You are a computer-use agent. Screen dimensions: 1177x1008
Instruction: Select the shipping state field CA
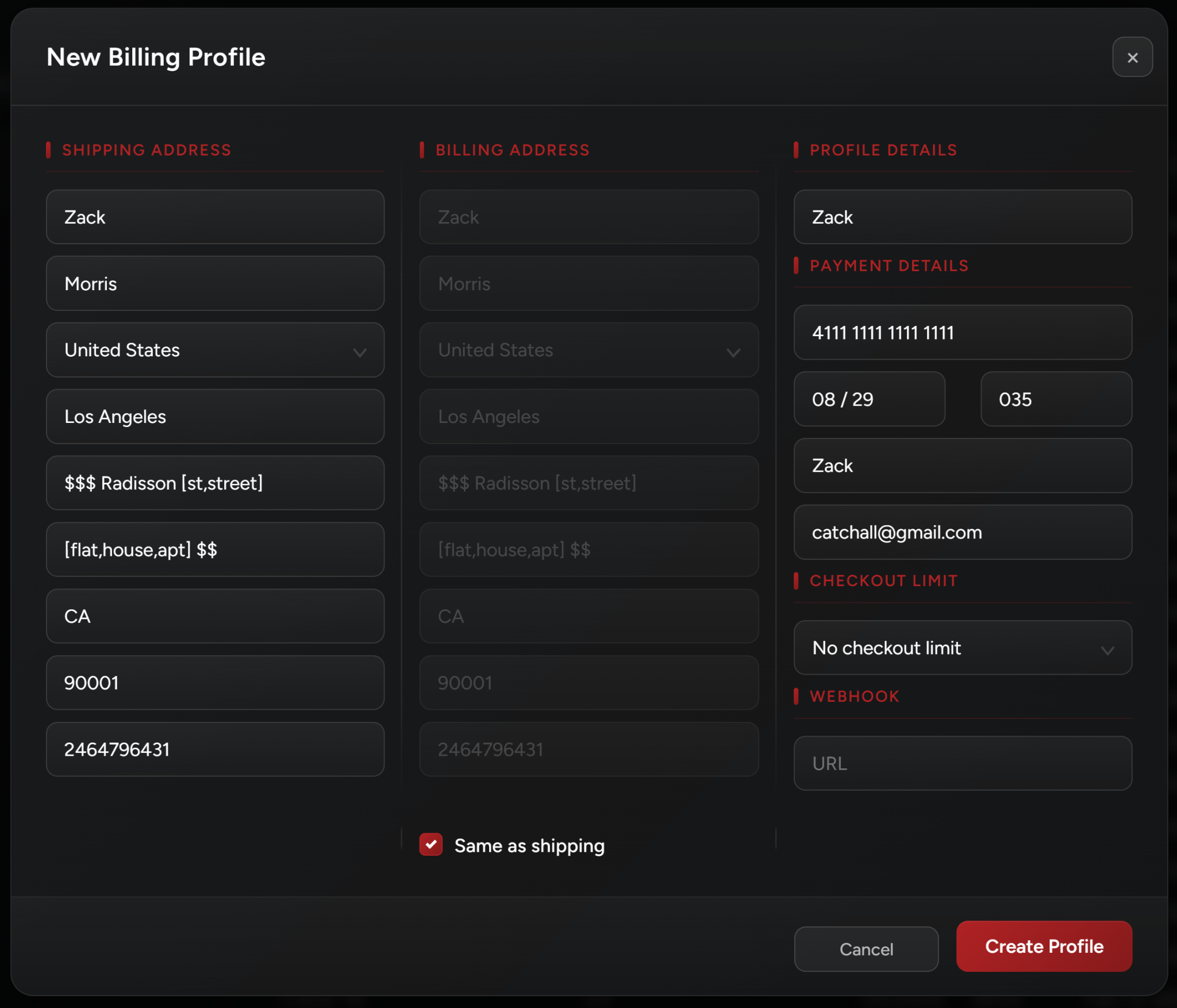(x=215, y=616)
